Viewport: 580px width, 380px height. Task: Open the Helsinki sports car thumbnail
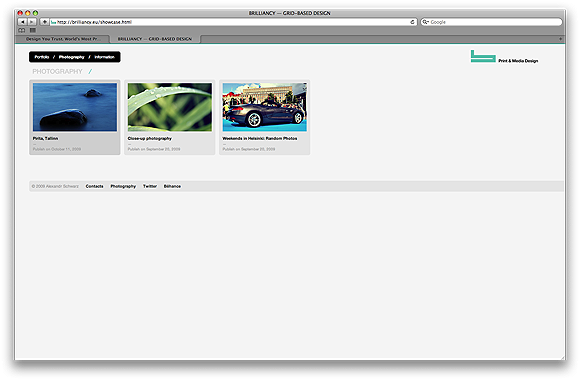click(x=264, y=107)
